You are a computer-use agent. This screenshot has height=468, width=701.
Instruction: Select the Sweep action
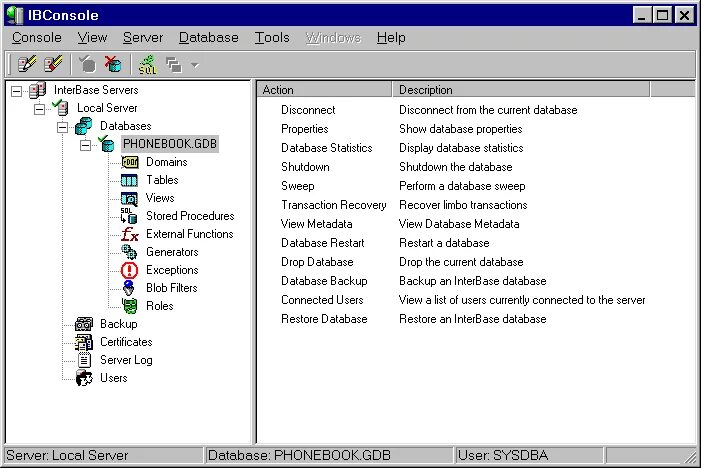(297, 186)
